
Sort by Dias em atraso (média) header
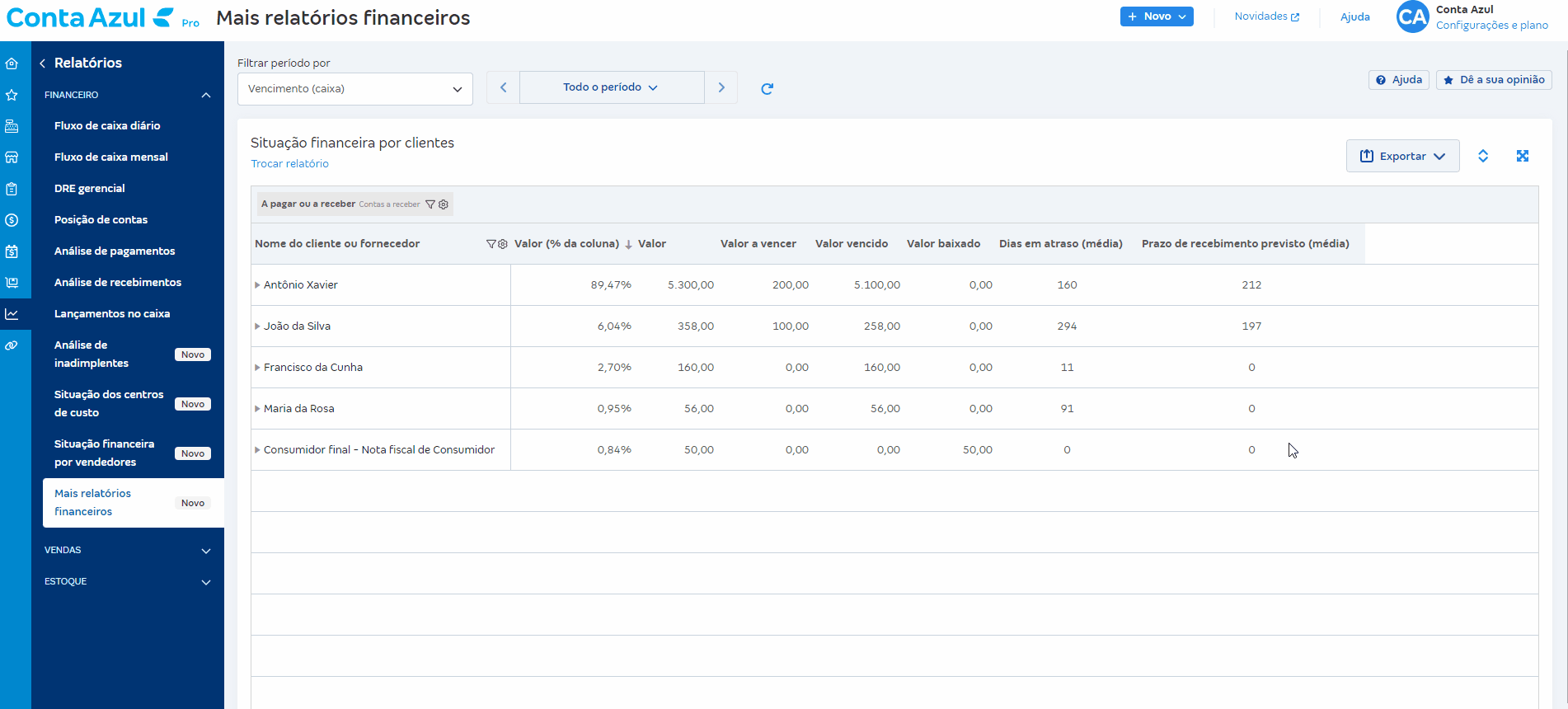click(x=1061, y=244)
